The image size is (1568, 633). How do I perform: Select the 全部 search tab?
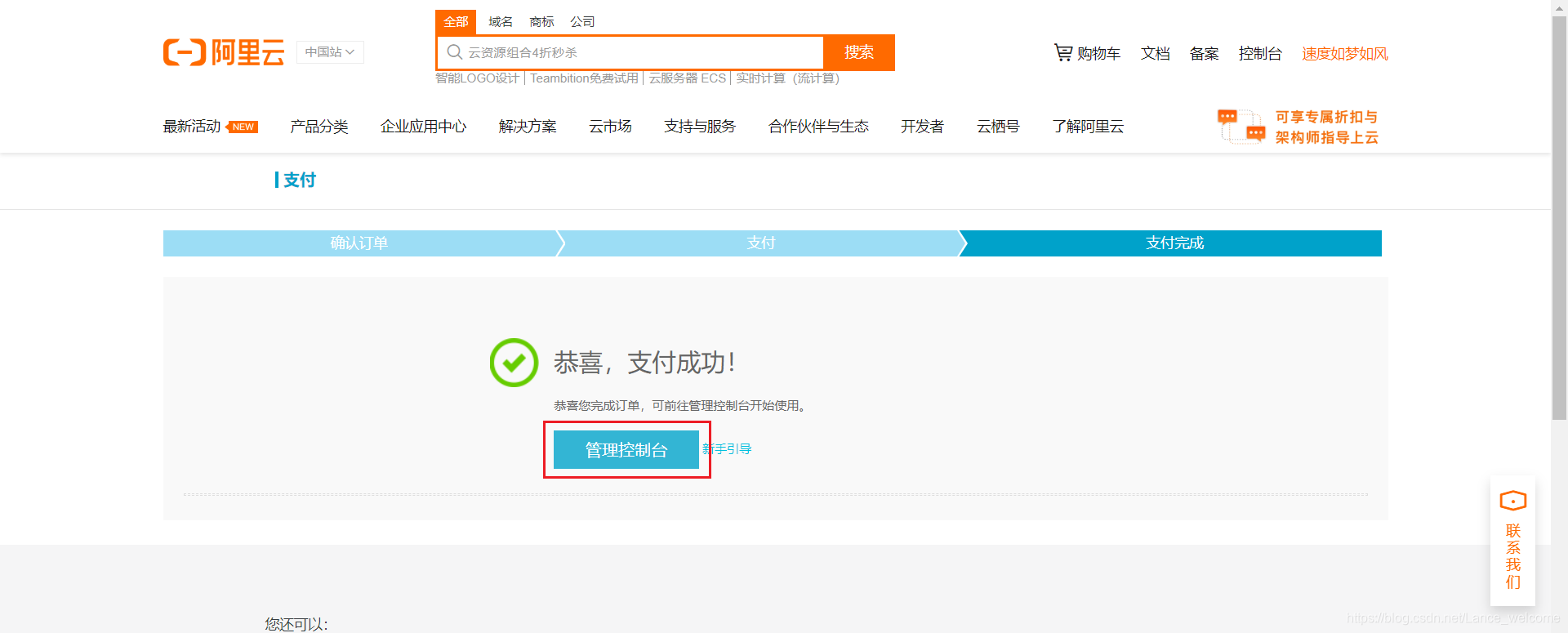tap(456, 22)
